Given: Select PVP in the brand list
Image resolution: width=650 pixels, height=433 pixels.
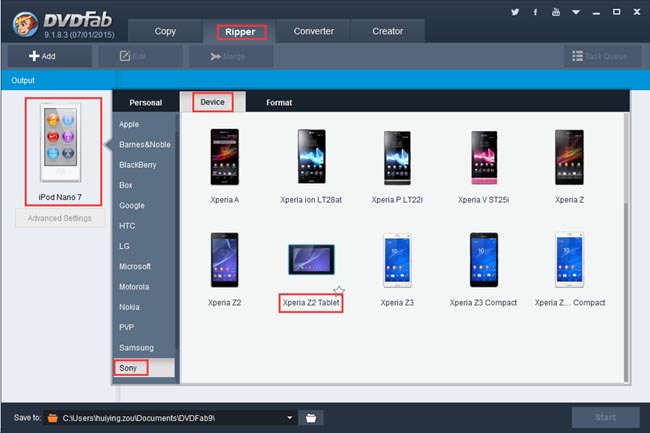Looking at the screenshot, I should pyautogui.click(x=126, y=327).
